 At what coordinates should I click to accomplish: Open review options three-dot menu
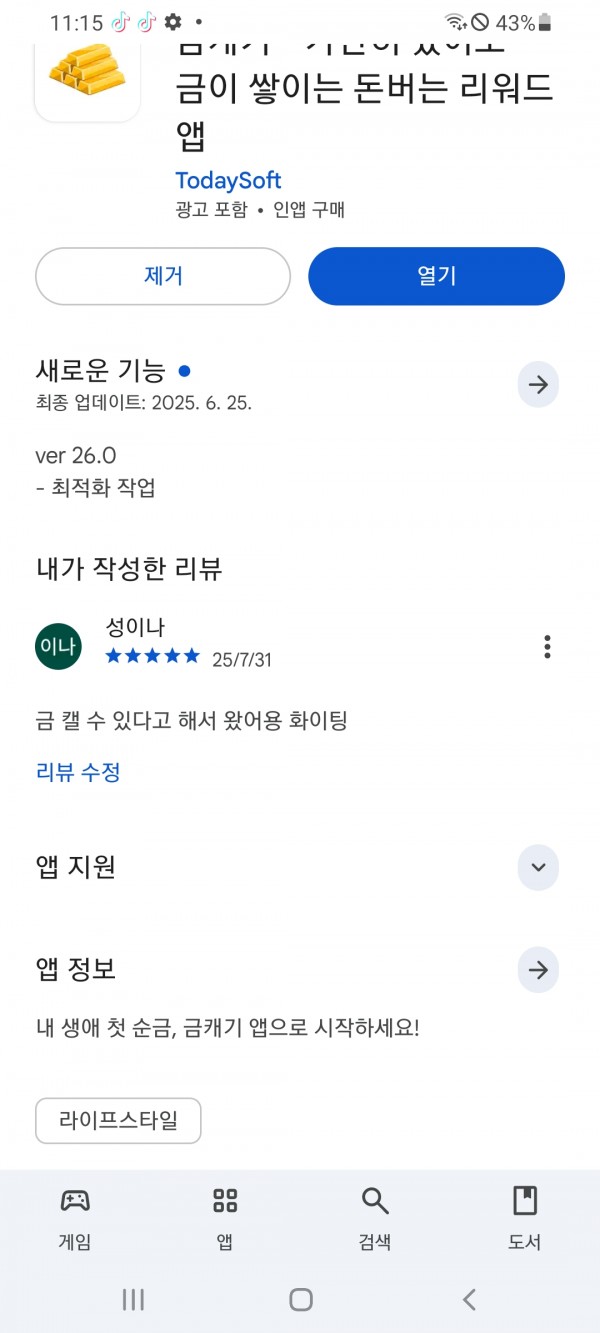(547, 647)
